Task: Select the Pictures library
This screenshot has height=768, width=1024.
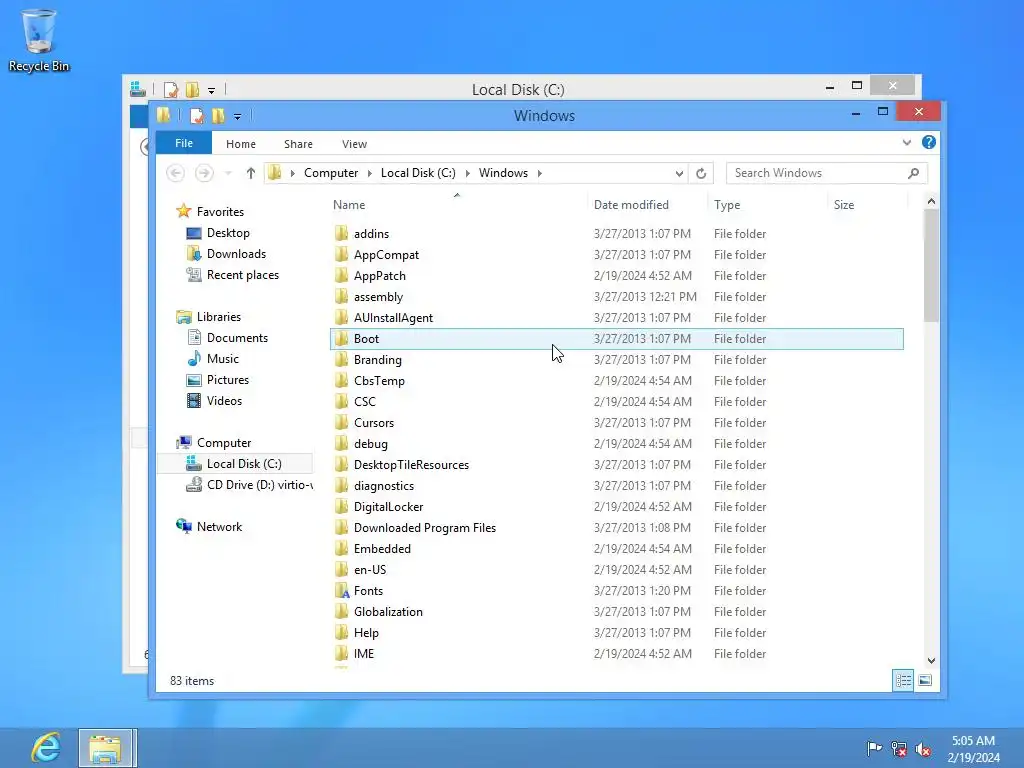Action: click(x=227, y=379)
